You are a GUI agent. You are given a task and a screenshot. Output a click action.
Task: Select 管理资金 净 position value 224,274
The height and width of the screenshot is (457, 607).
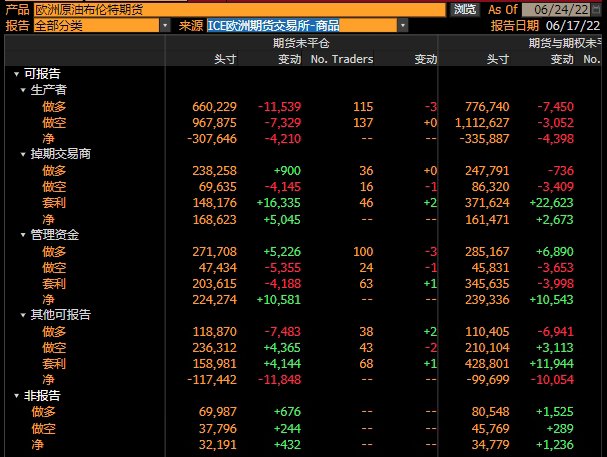point(213,299)
